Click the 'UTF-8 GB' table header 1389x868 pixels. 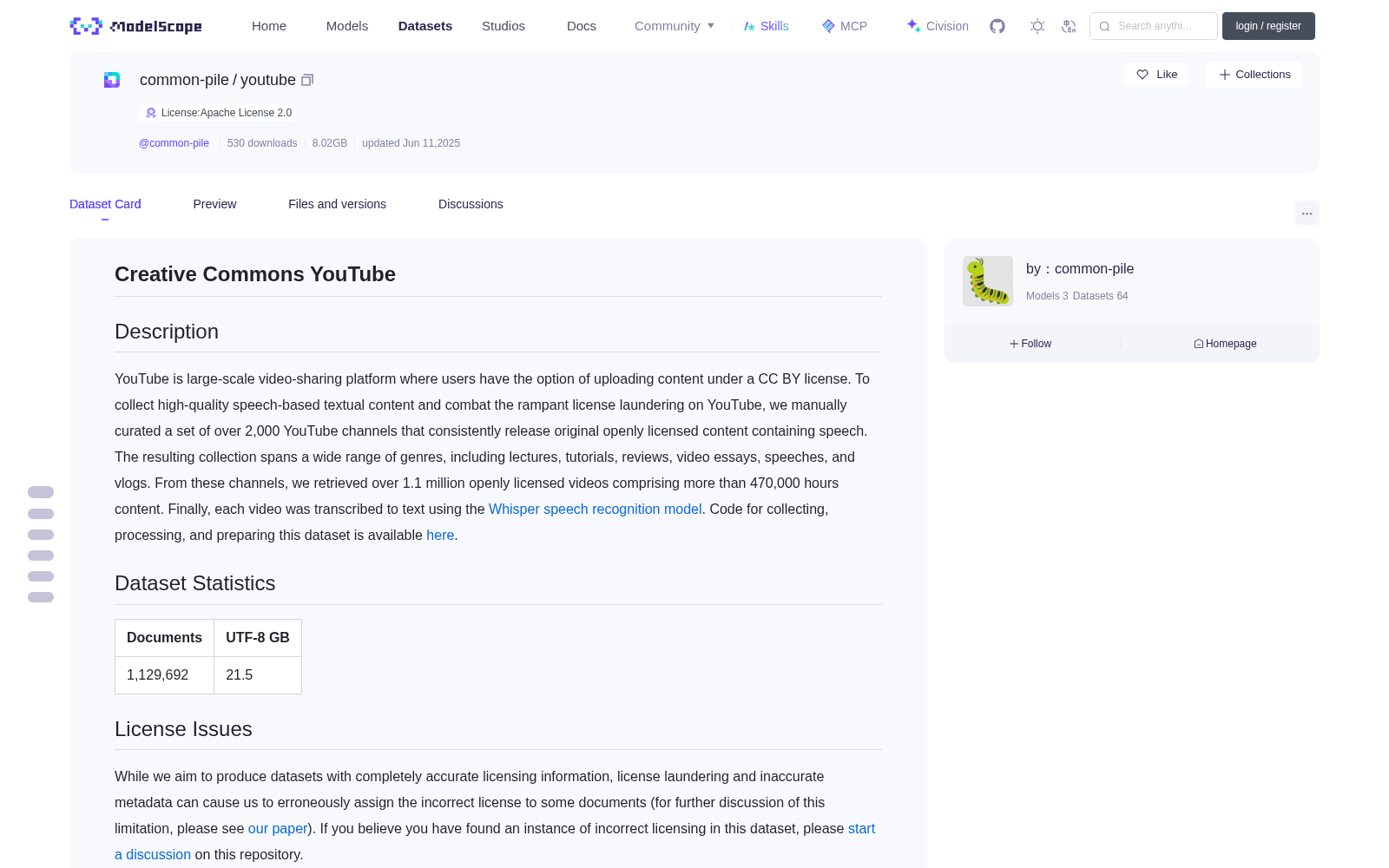tap(258, 638)
